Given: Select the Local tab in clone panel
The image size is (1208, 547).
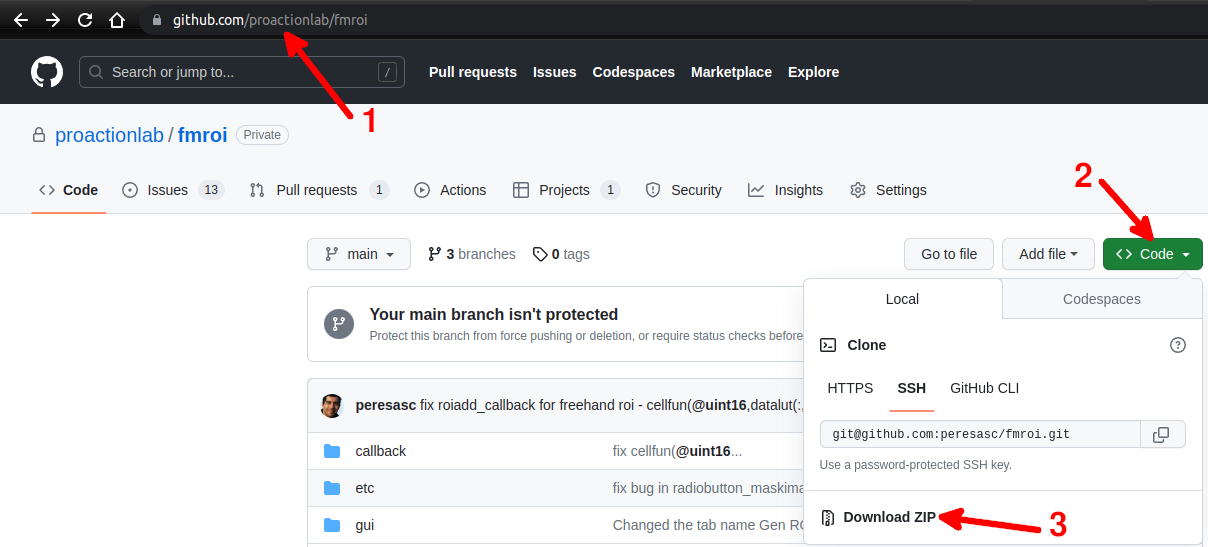Looking at the screenshot, I should (902, 299).
